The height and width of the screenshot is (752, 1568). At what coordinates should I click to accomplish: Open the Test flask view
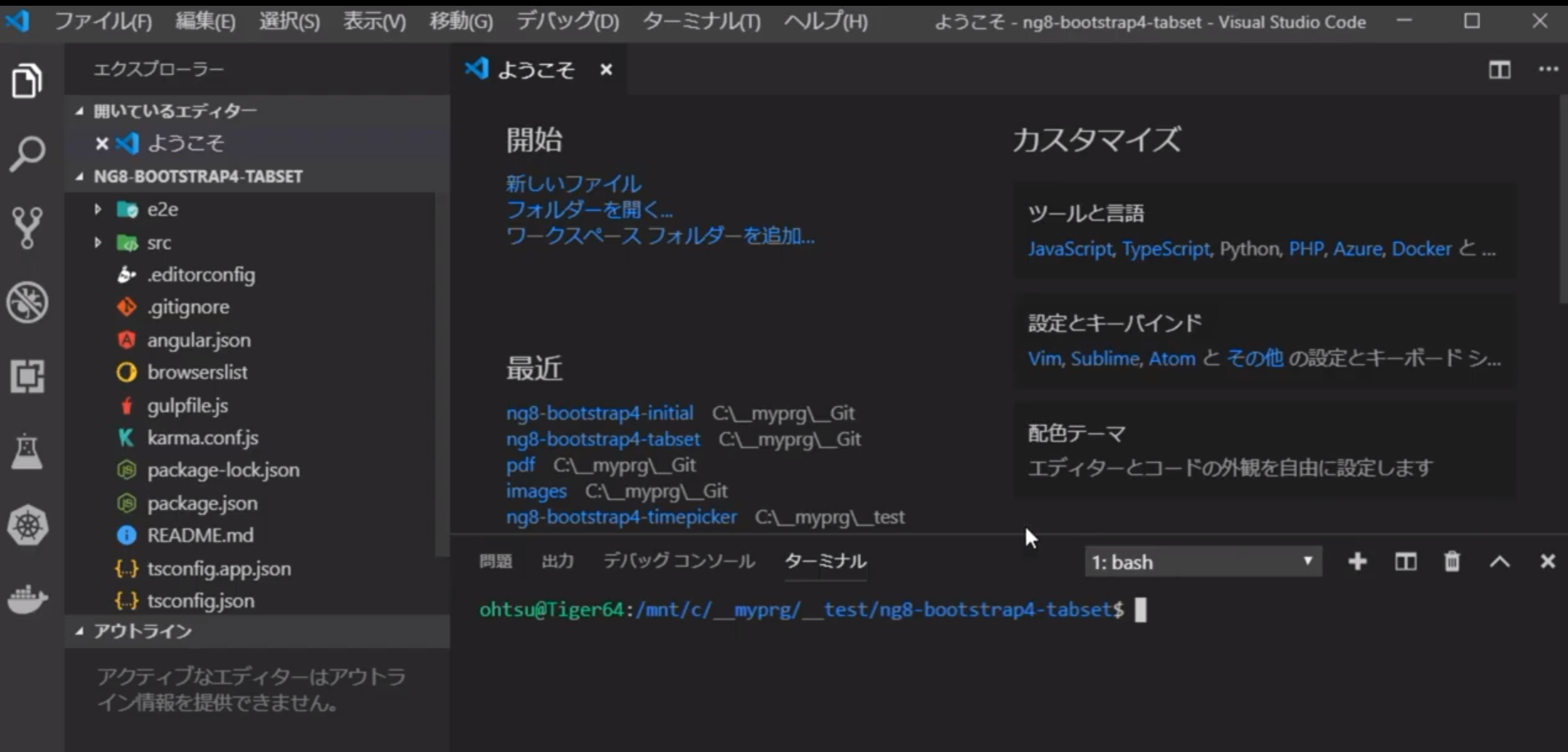pyautogui.click(x=27, y=451)
